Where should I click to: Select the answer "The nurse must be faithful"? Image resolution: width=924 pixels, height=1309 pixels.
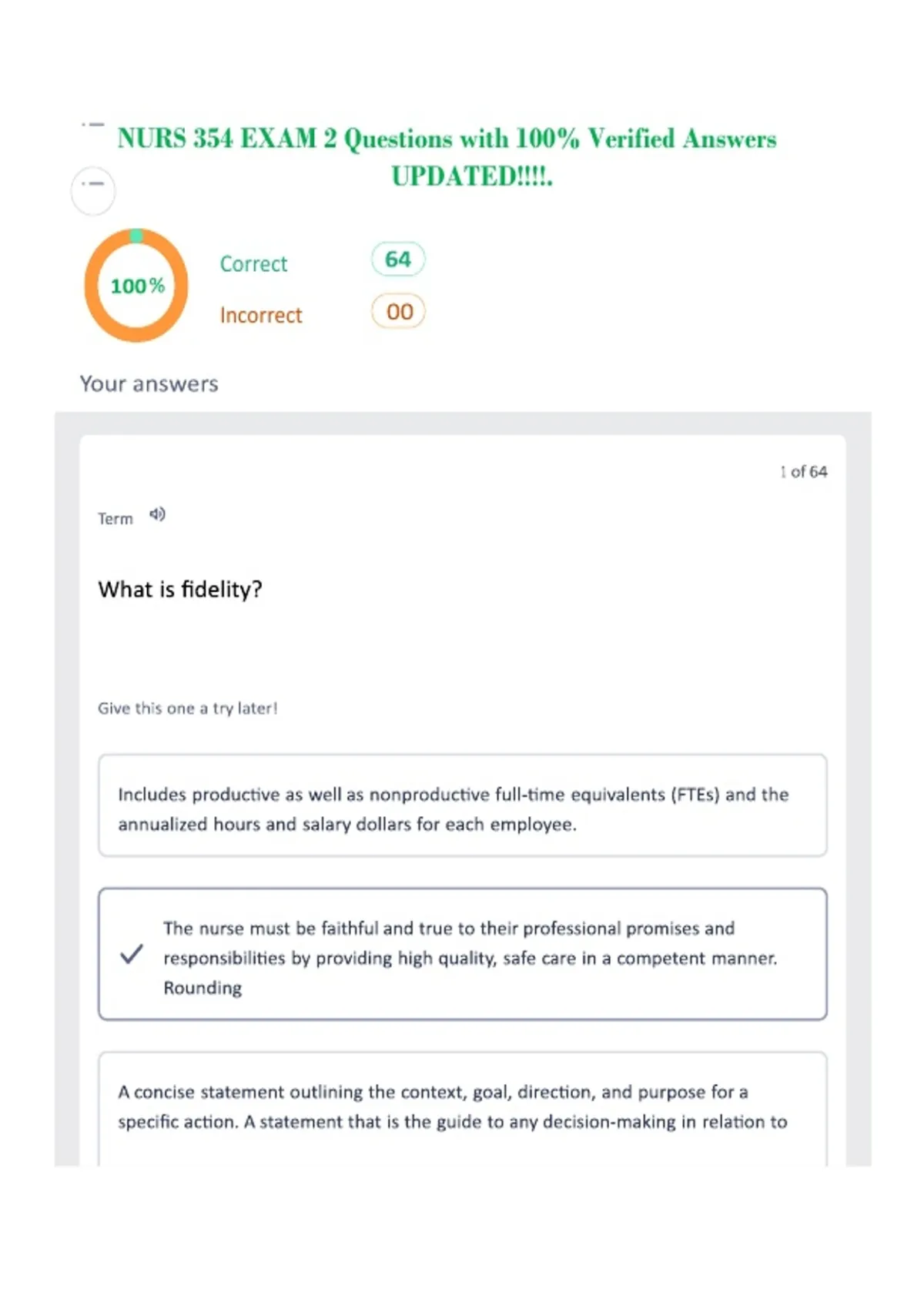(463, 954)
